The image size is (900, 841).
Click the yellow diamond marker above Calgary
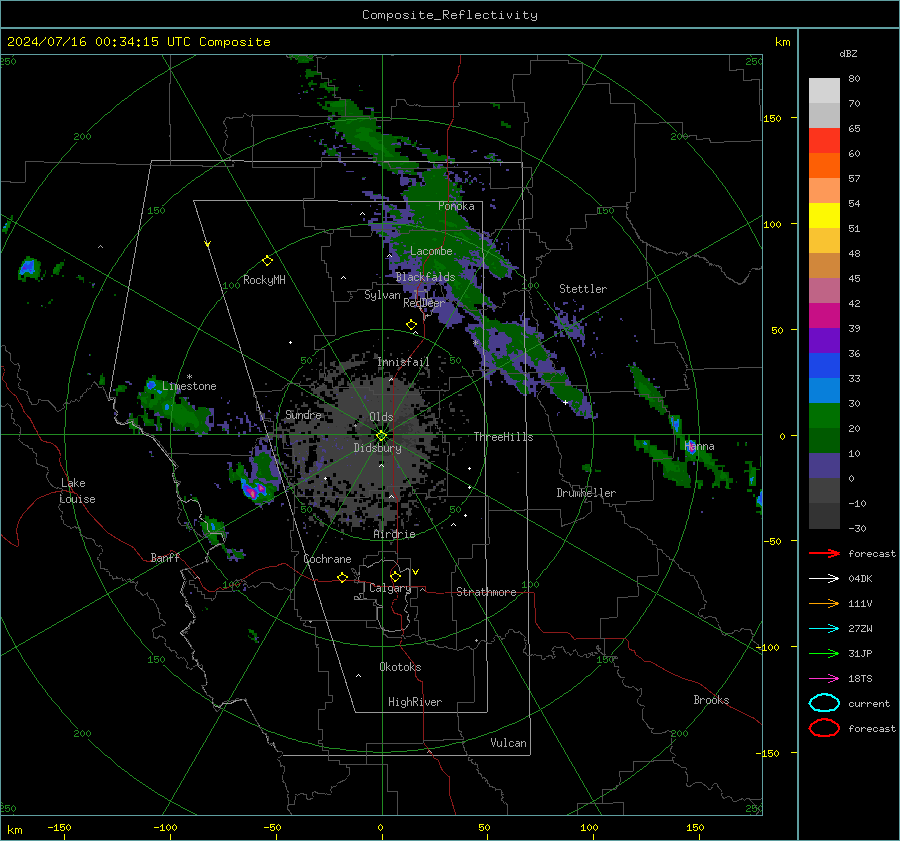(x=395, y=576)
